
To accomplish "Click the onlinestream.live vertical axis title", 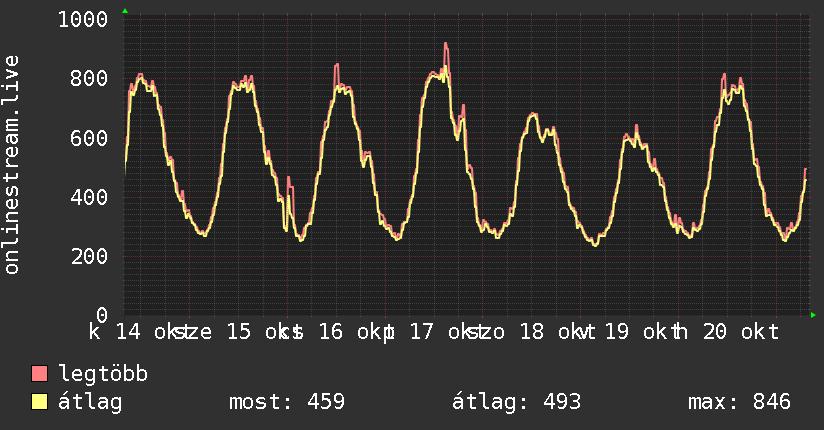I will 11,165.
